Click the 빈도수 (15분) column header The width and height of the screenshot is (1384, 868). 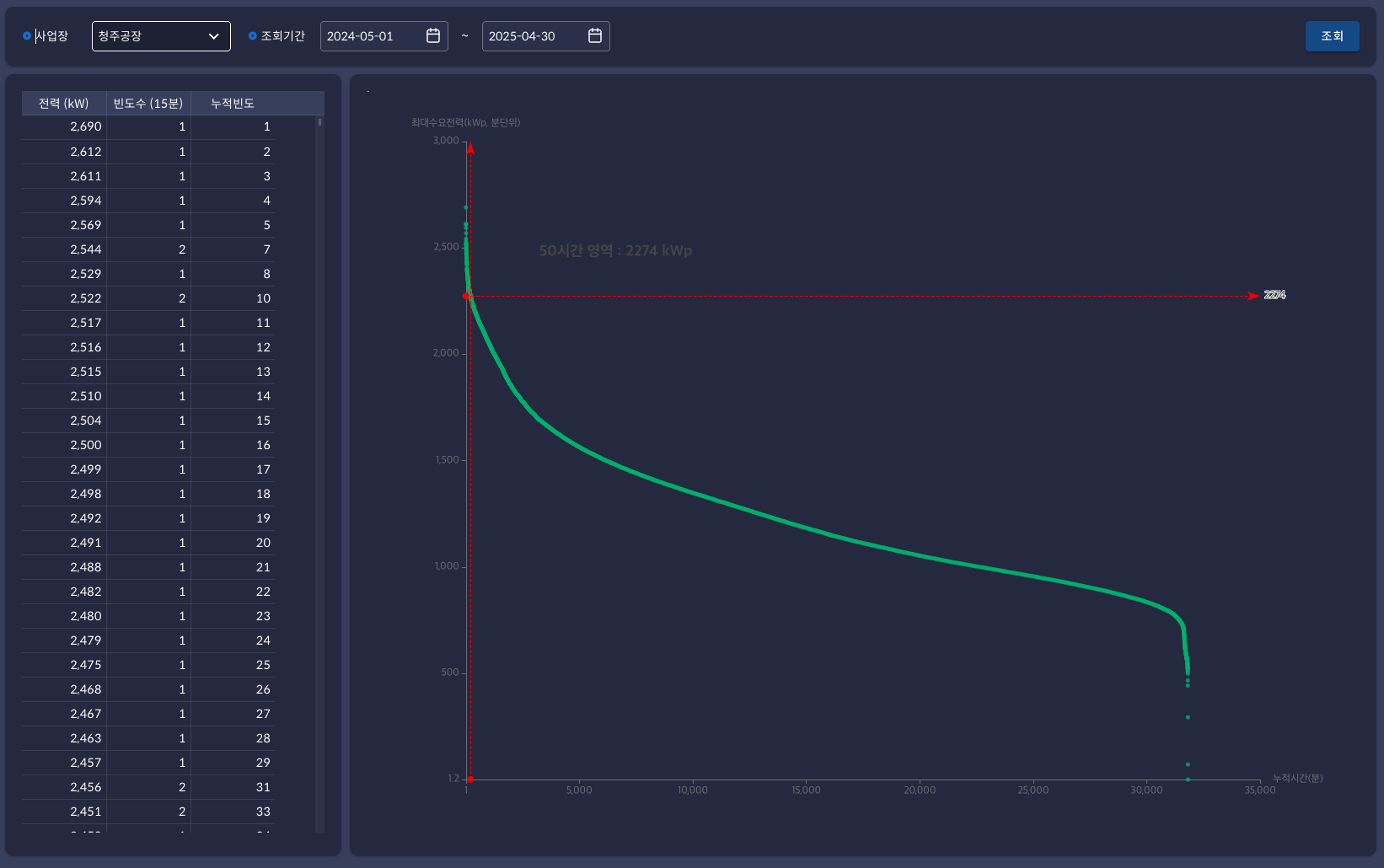tap(148, 103)
